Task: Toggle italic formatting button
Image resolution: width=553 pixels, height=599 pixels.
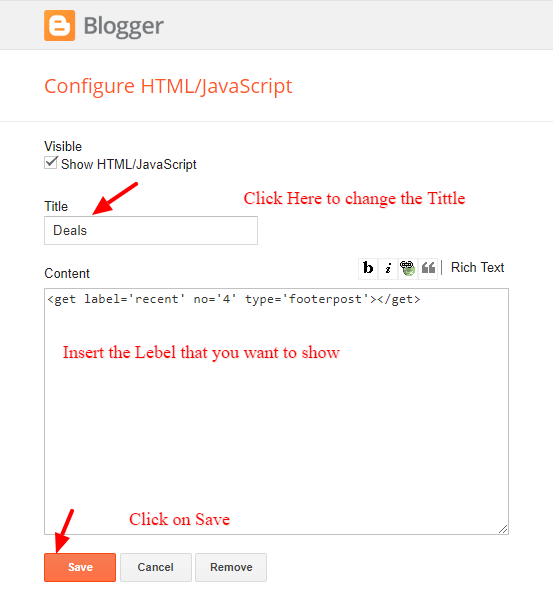Action: pyautogui.click(x=388, y=268)
